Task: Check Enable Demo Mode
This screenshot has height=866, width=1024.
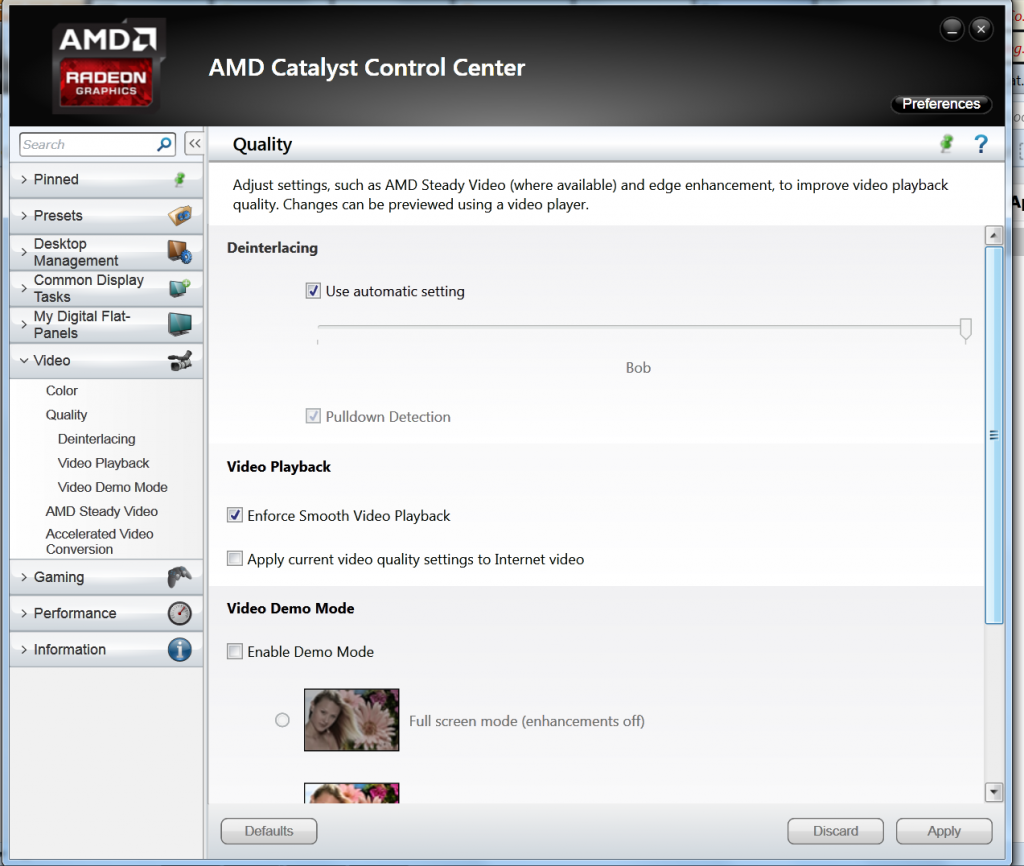Action: coord(235,651)
